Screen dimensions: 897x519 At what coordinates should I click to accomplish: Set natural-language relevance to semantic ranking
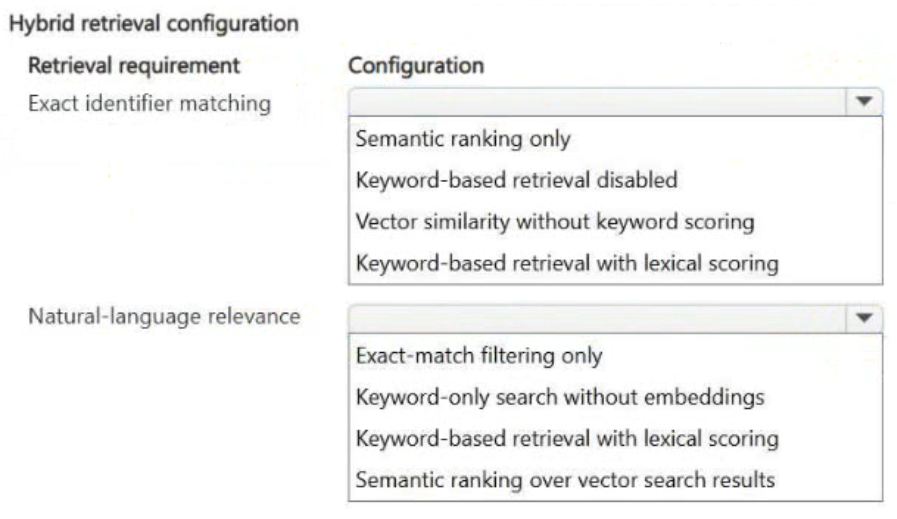pos(565,480)
